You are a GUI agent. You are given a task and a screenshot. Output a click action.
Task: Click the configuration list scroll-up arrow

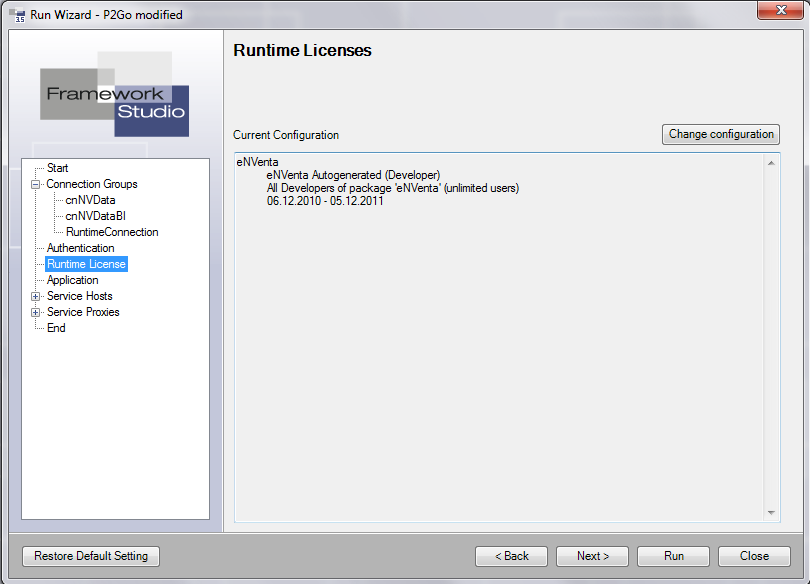click(771, 163)
